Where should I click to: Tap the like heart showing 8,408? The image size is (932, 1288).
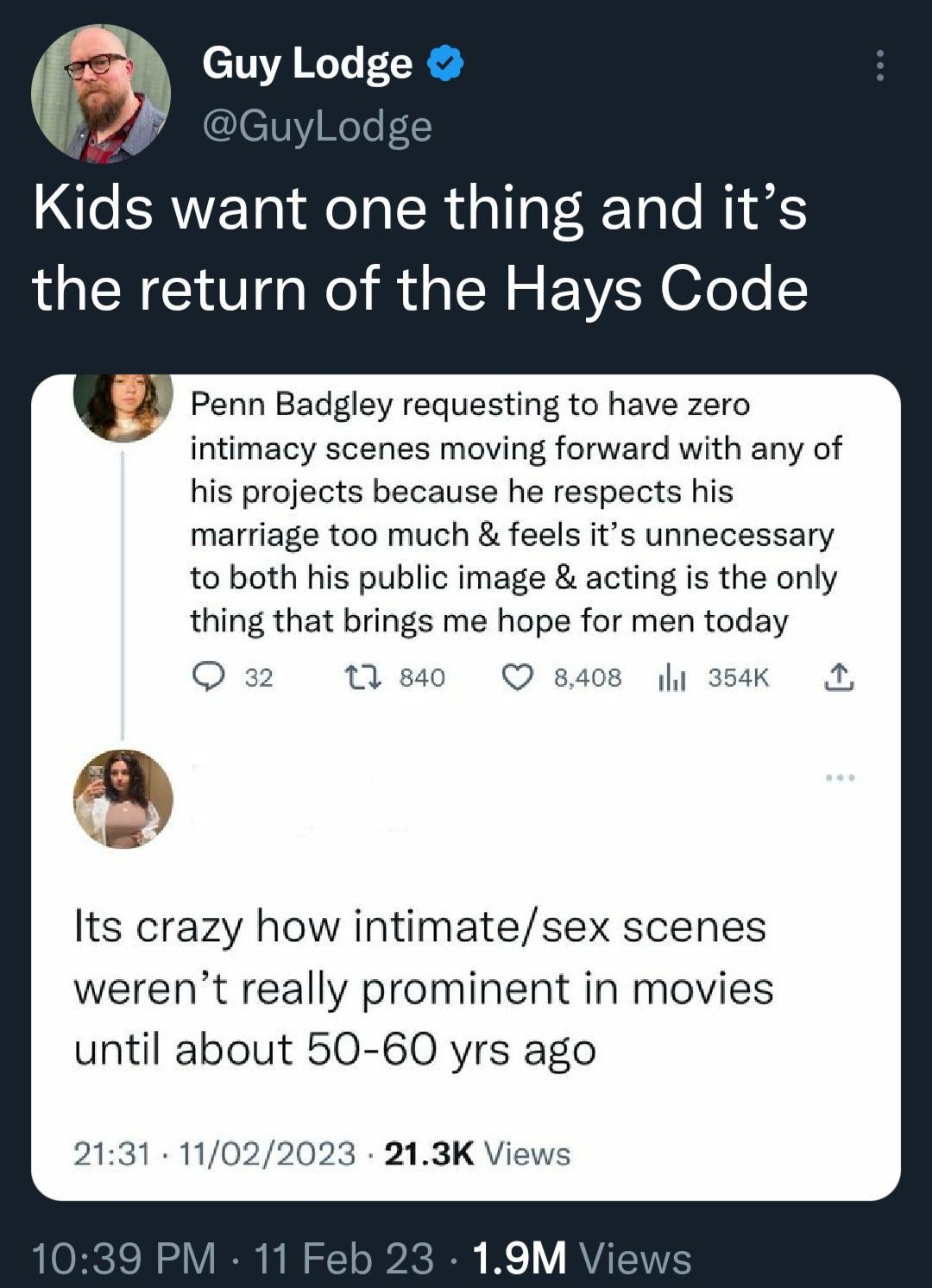(517, 678)
